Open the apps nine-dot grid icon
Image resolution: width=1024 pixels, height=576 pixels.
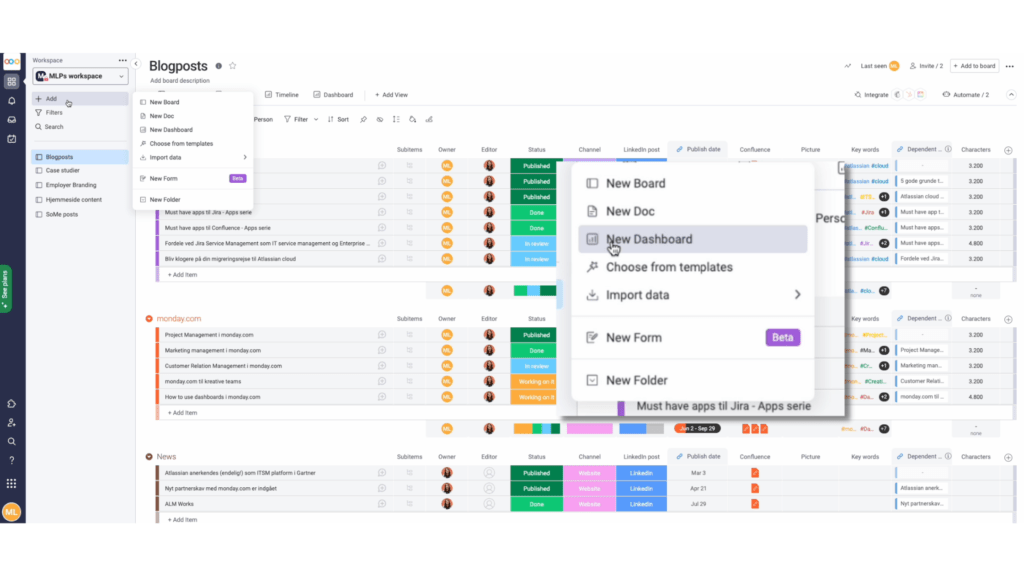coord(12,483)
